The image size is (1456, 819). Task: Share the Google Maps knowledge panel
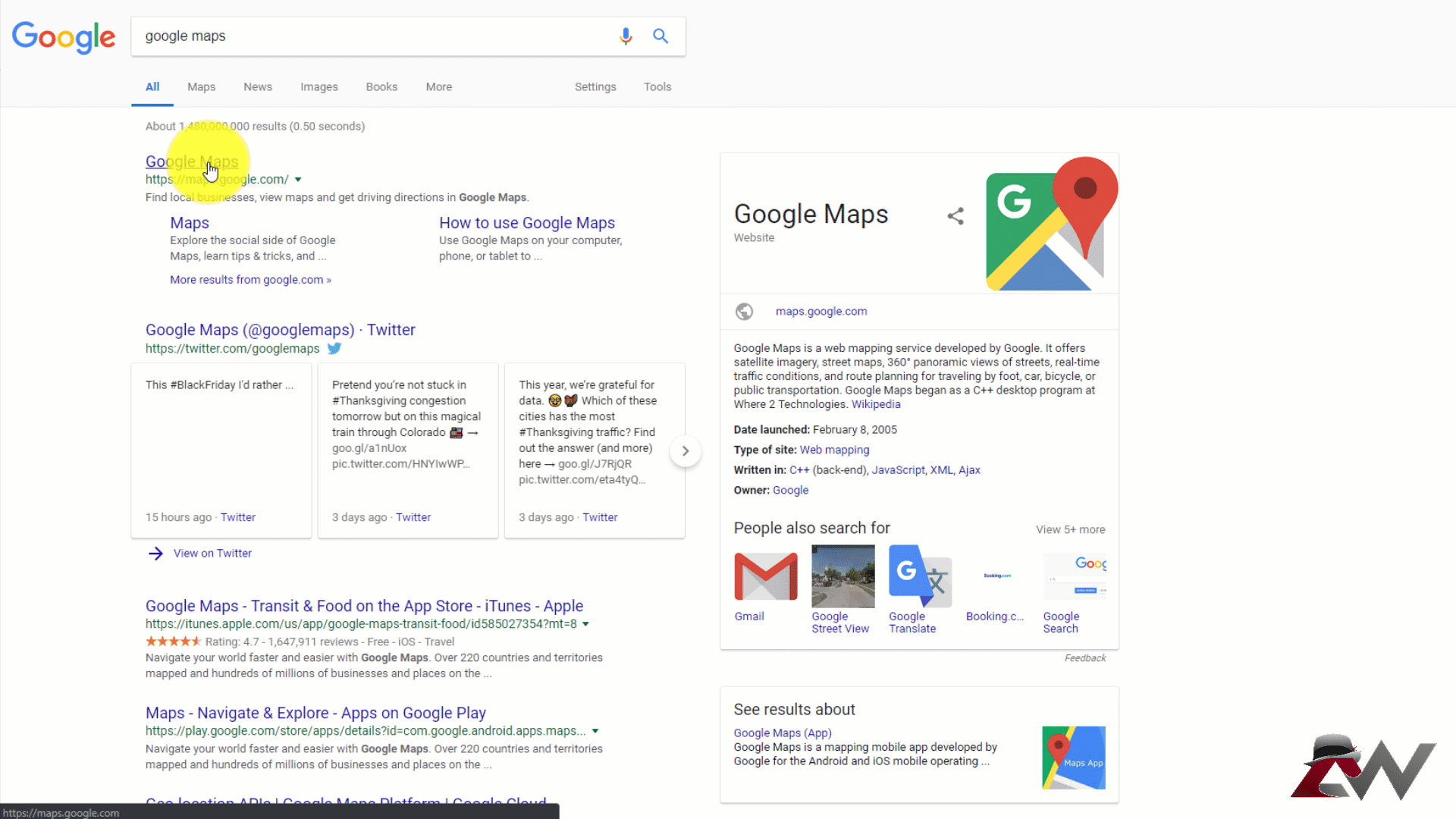coord(955,216)
